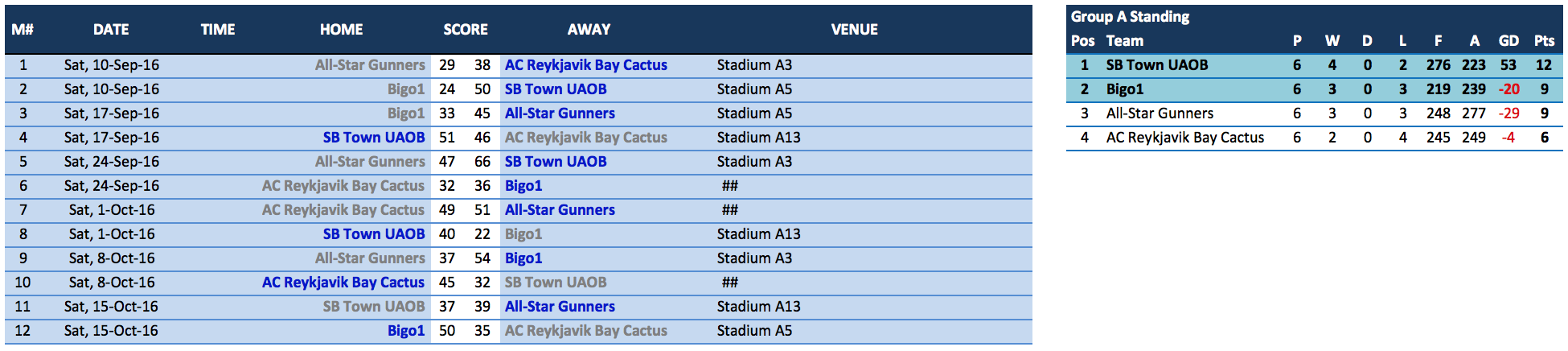Click the Pts column header in standings
This screenshot has height=351, width=1568.
point(1544,41)
